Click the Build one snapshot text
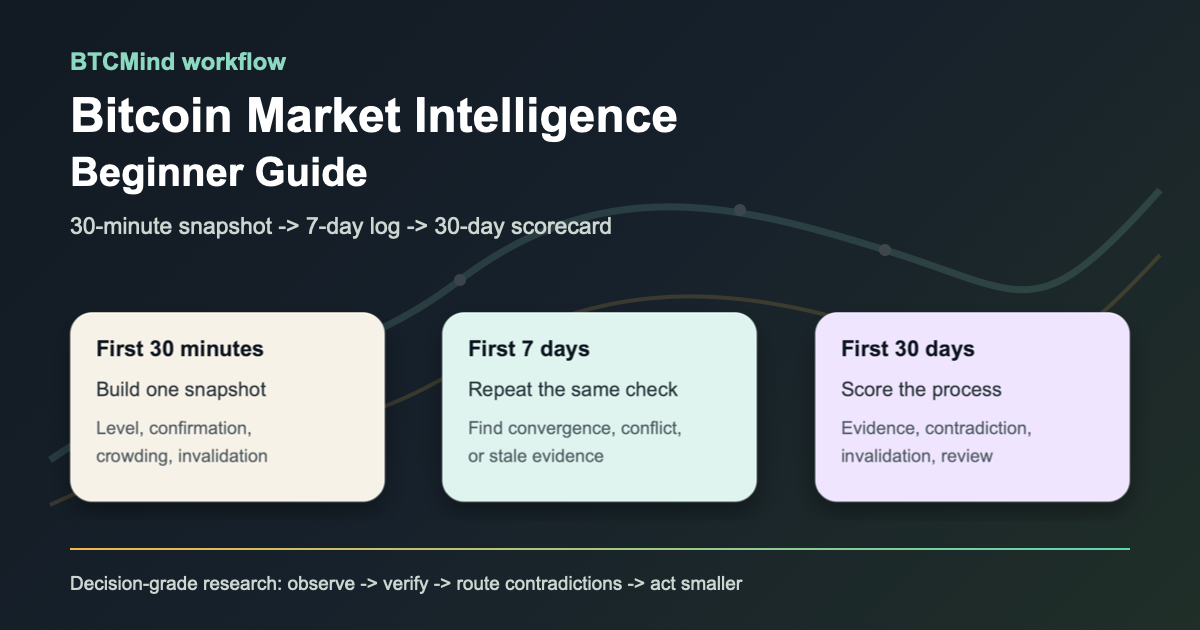 pyautogui.click(x=181, y=389)
